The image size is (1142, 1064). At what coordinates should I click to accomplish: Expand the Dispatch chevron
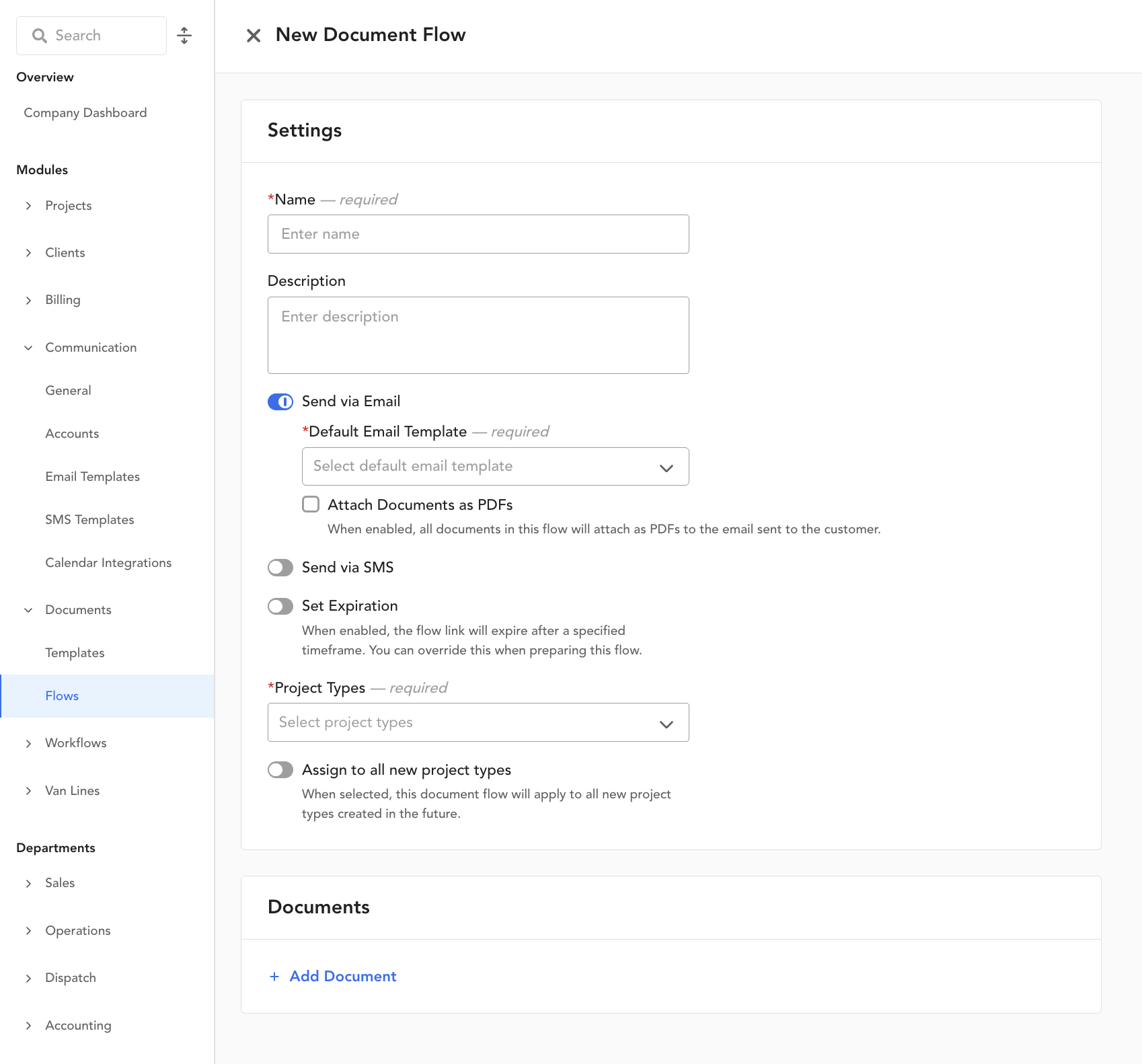[x=28, y=979]
